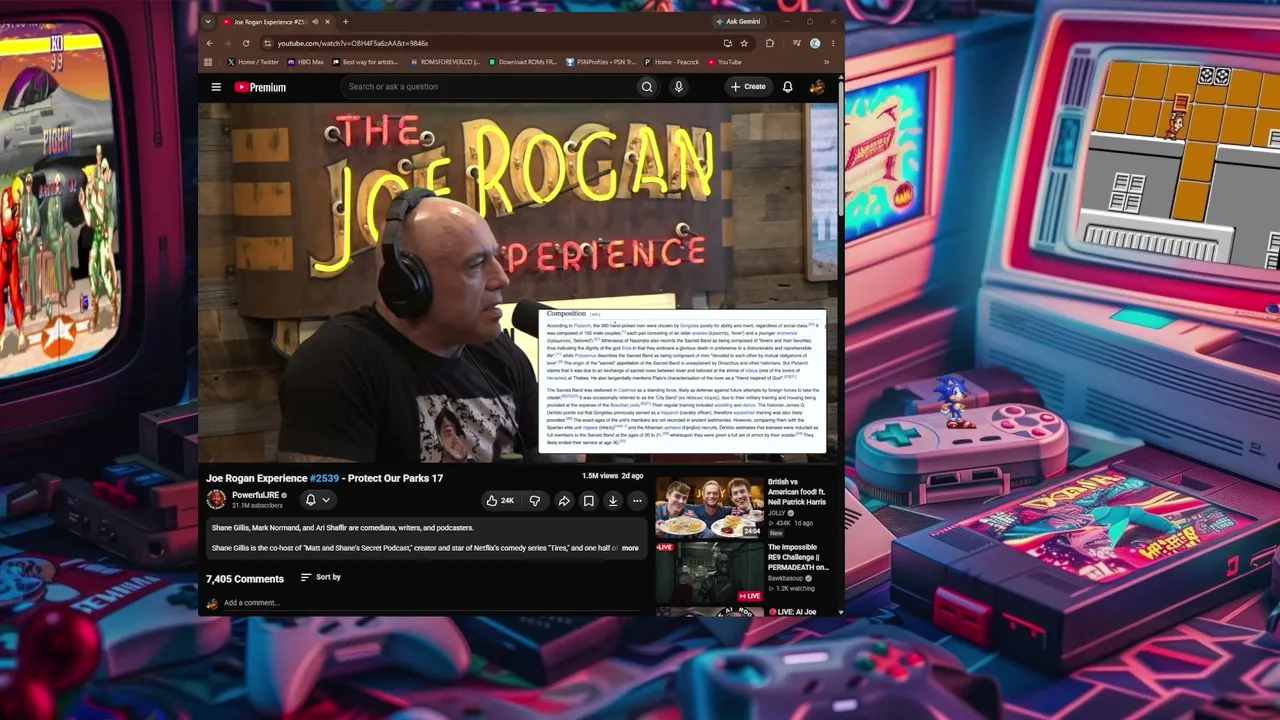Open HBO Max bookmark

point(306,62)
